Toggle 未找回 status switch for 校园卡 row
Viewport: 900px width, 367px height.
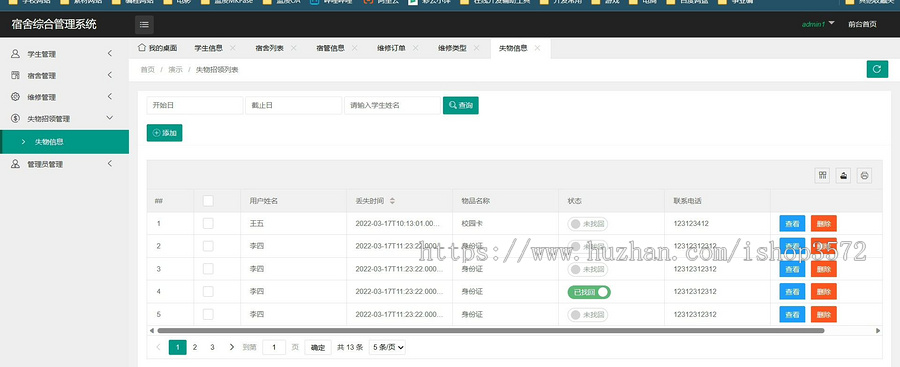[588, 223]
